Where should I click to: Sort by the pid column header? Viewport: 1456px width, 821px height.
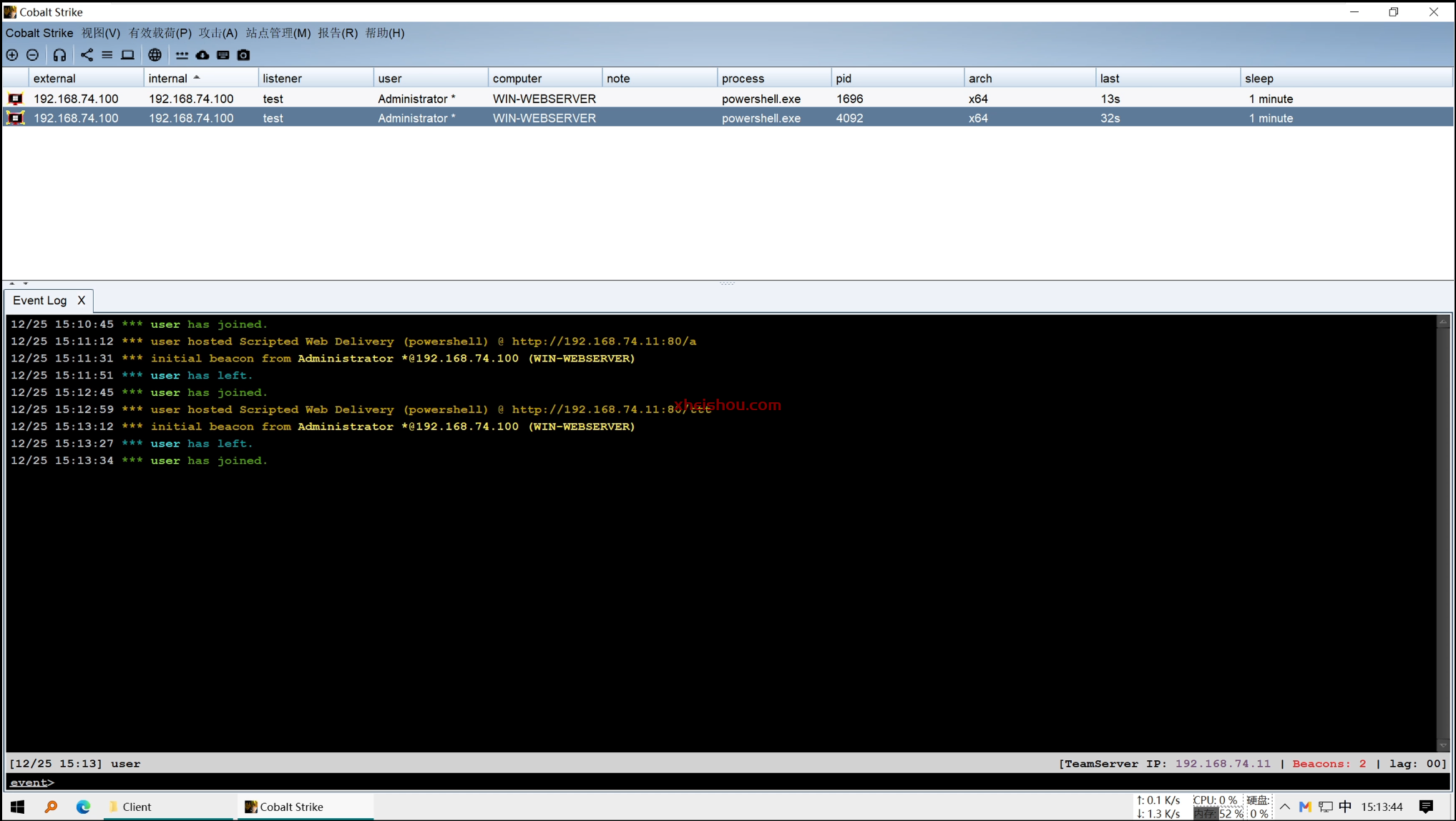coord(897,79)
